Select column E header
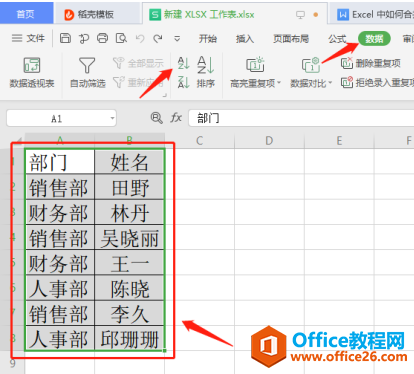 coord(339,141)
